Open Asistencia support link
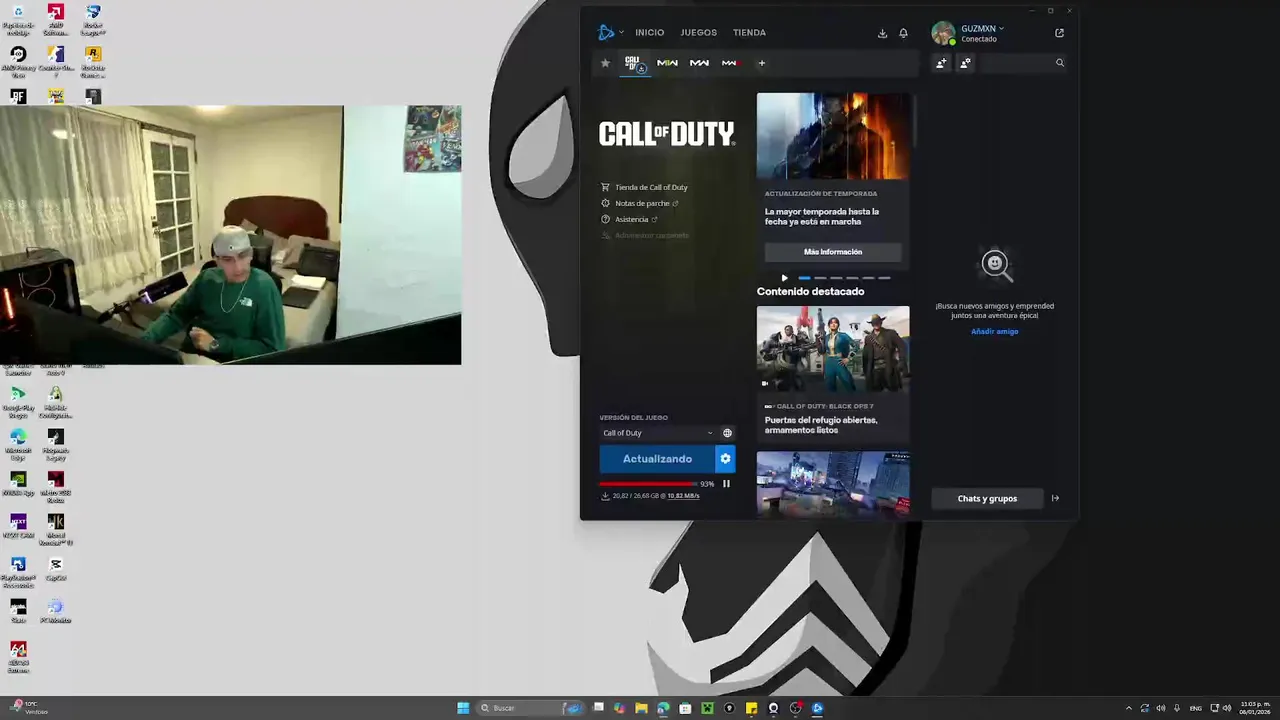This screenshot has width=1280, height=720. pos(630,219)
